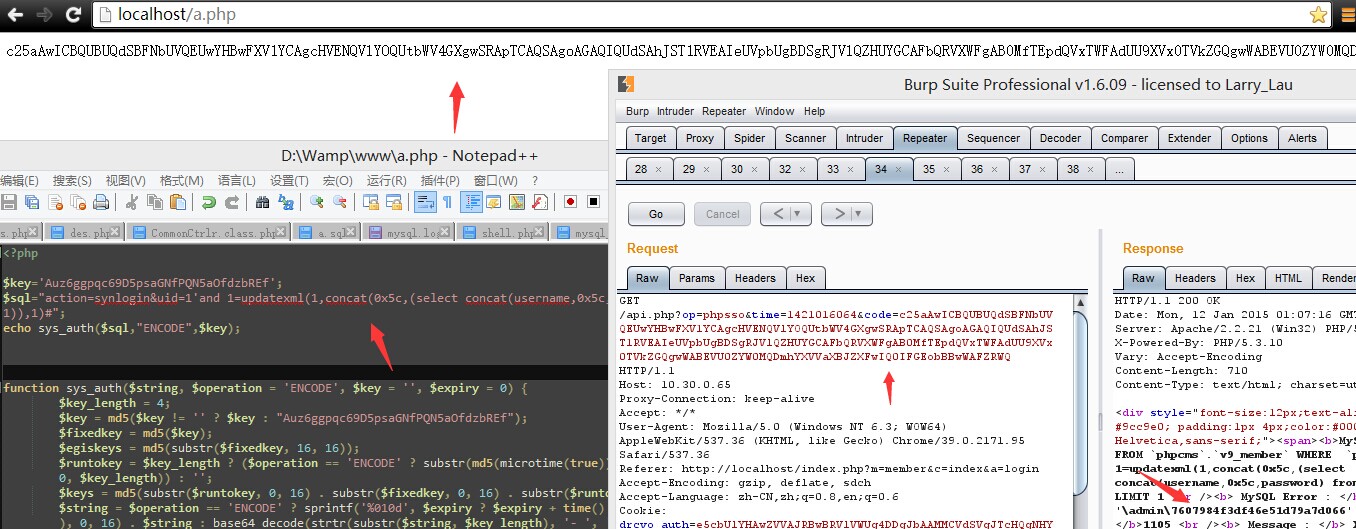The image size is (1356, 529).
Task: Click Cancel button in Burp Repeater
Action: (x=722, y=213)
